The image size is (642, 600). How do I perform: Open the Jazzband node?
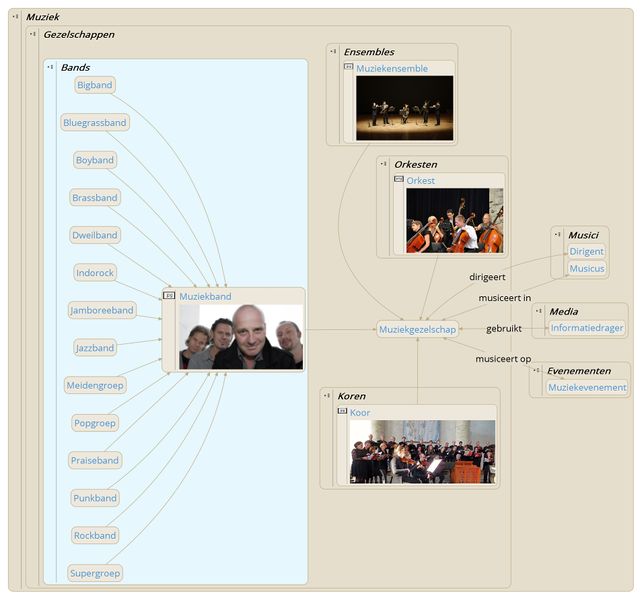tap(95, 348)
